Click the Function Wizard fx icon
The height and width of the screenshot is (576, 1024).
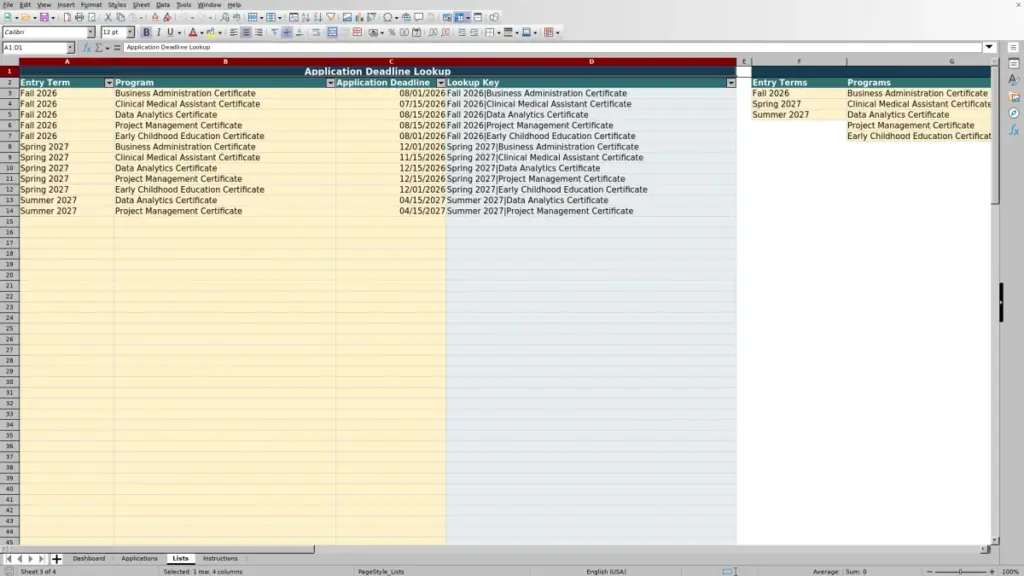pyautogui.click(x=87, y=48)
